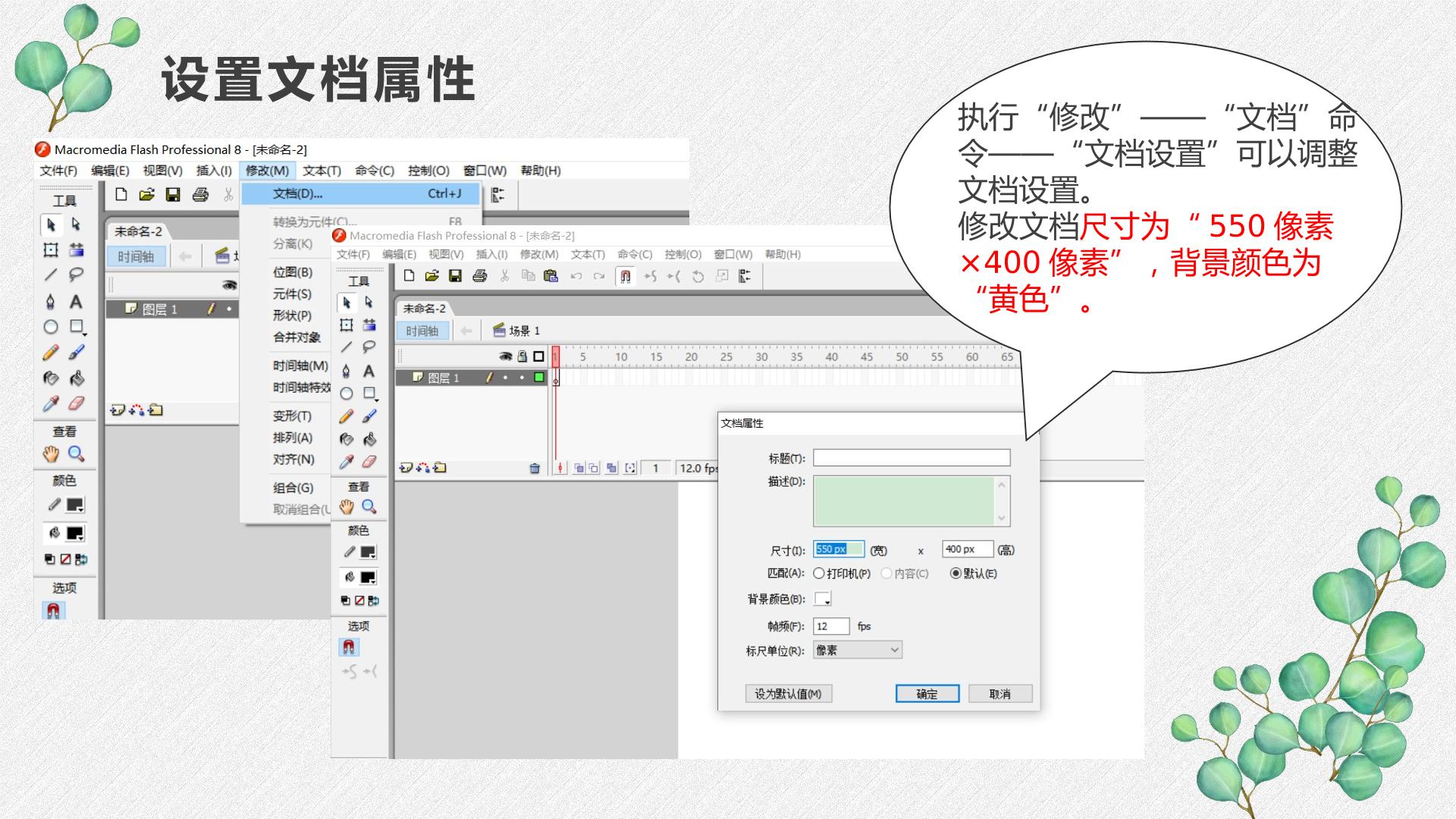
Task: Select the Pencil tool in the back Flash window
Action: pos(51,353)
